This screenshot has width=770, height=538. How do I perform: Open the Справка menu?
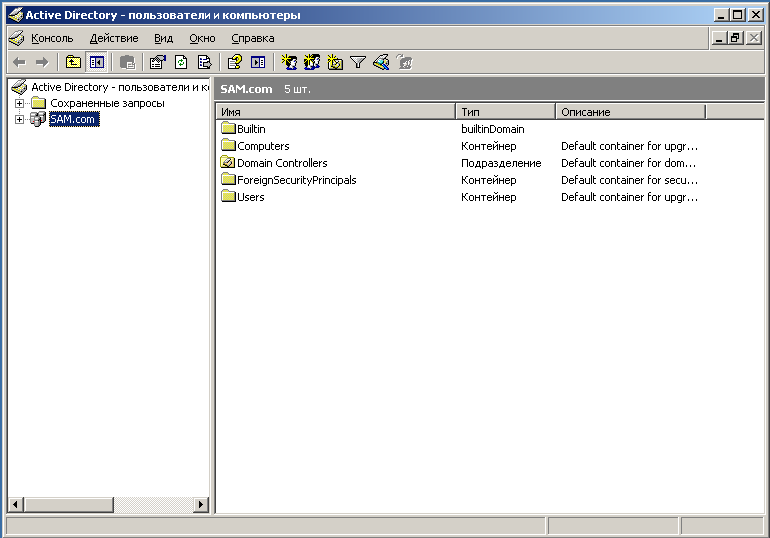[x=253, y=38]
